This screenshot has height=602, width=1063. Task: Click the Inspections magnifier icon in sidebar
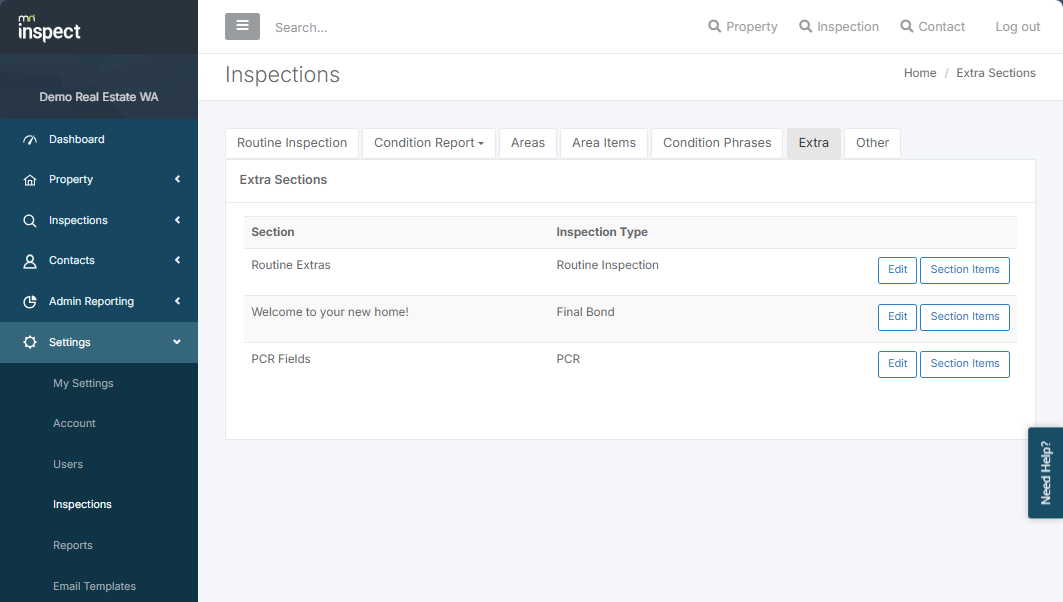click(x=30, y=220)
